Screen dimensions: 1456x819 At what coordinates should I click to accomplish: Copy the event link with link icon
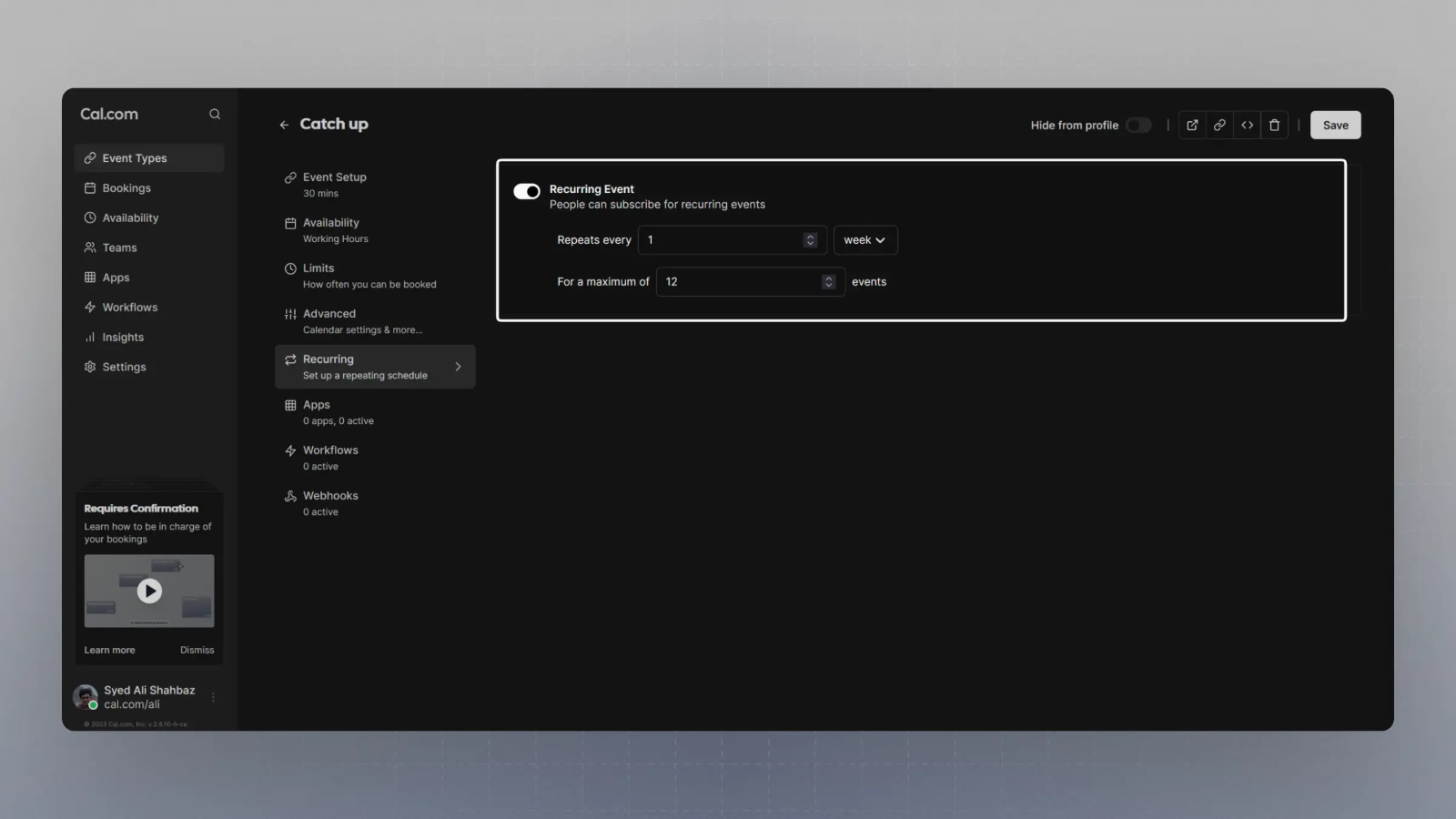click(1219, 126)
